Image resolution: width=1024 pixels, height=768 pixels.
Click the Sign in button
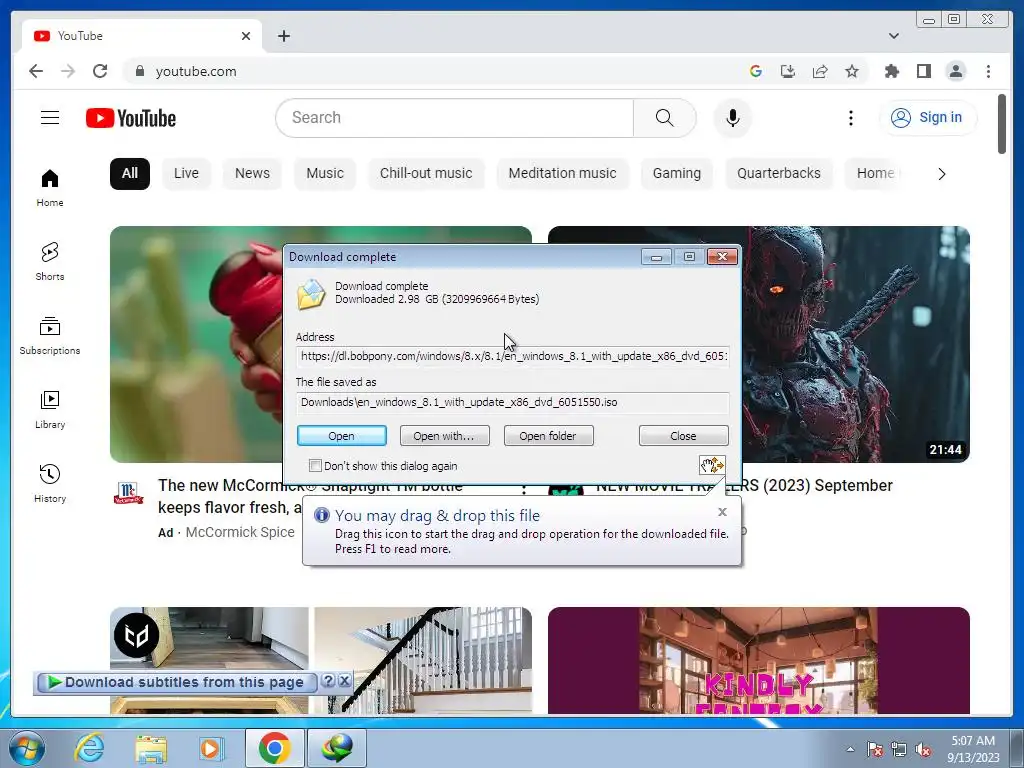(x=927, y=118)
